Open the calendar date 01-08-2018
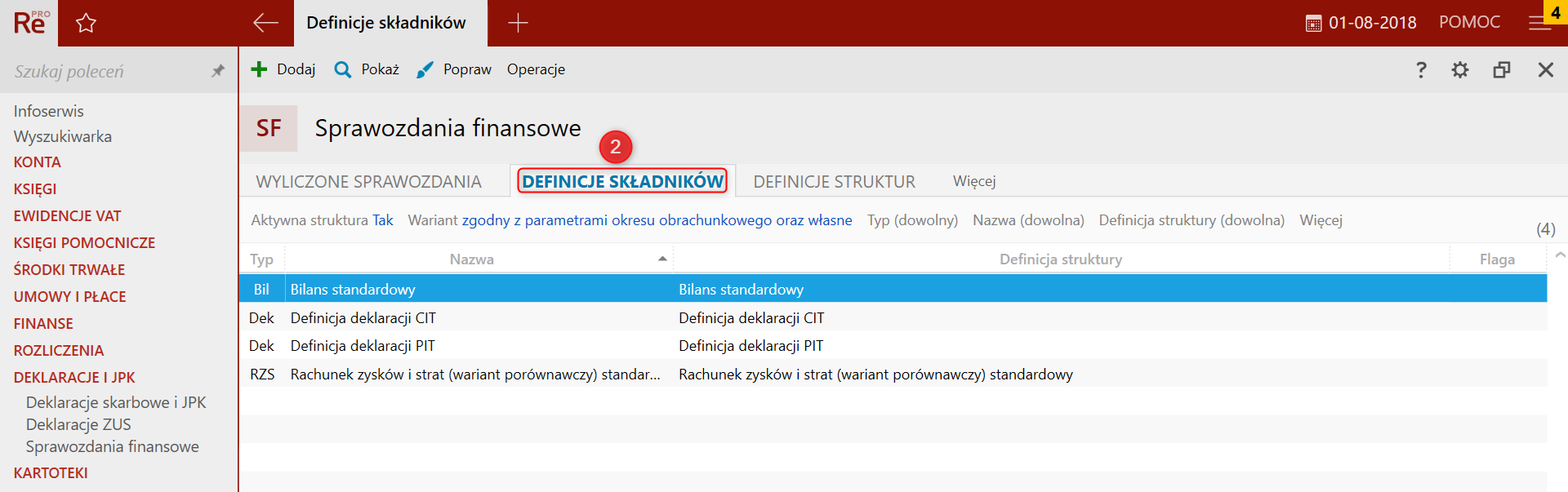The height and width of the screenshot is (492, 1568). (1361, 23)
